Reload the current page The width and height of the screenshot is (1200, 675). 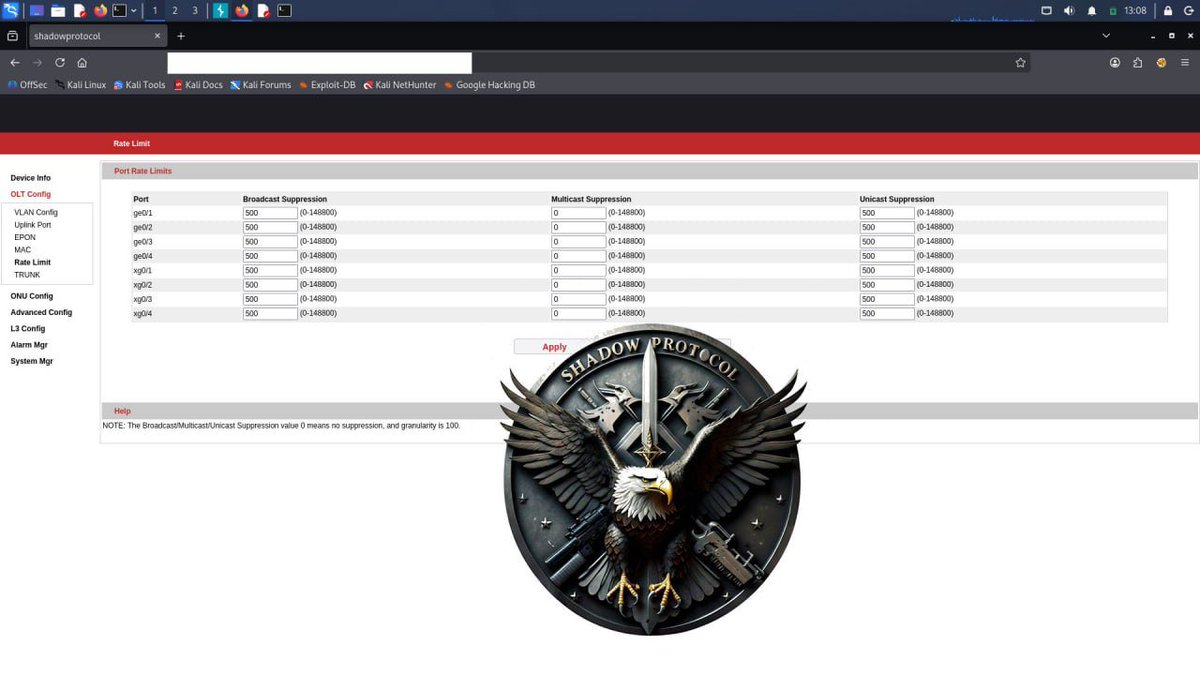point(60,62)
